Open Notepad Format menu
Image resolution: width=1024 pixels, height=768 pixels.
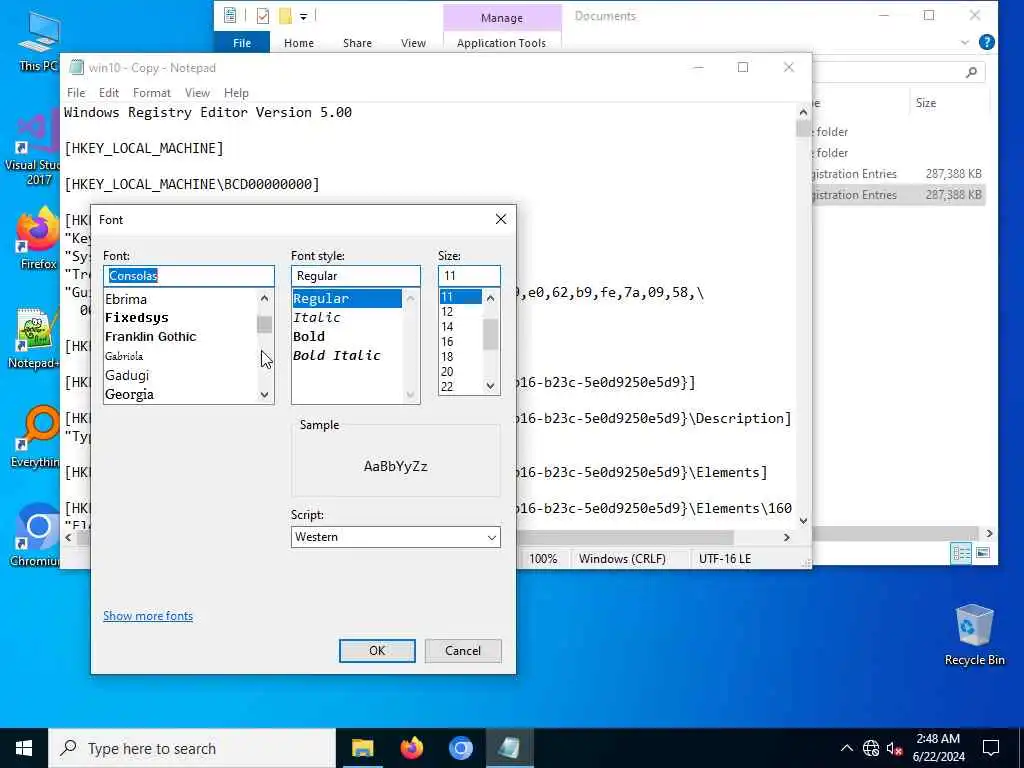[152, 93]
